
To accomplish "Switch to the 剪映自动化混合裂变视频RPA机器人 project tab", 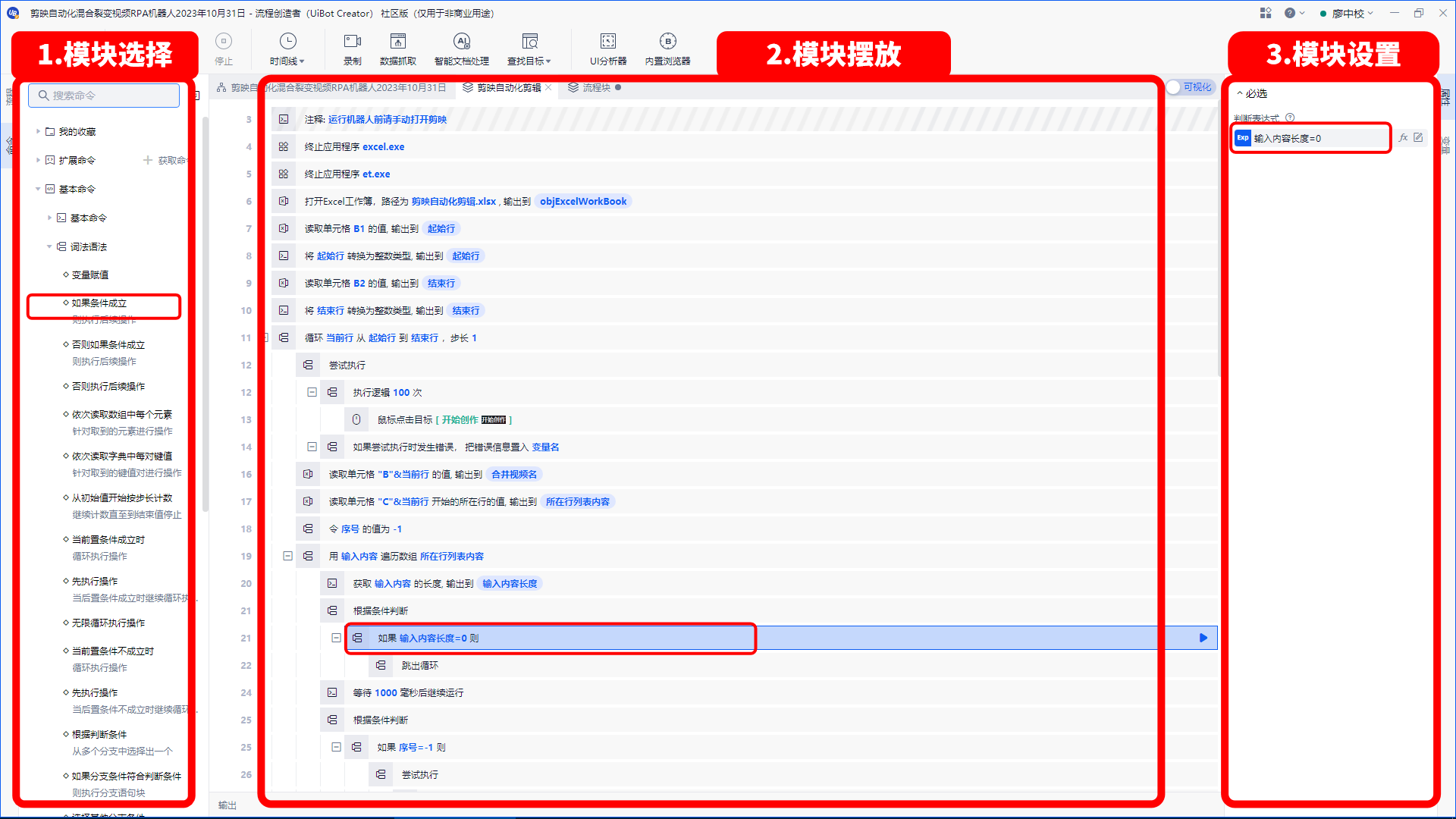I will tap(331, 87).
